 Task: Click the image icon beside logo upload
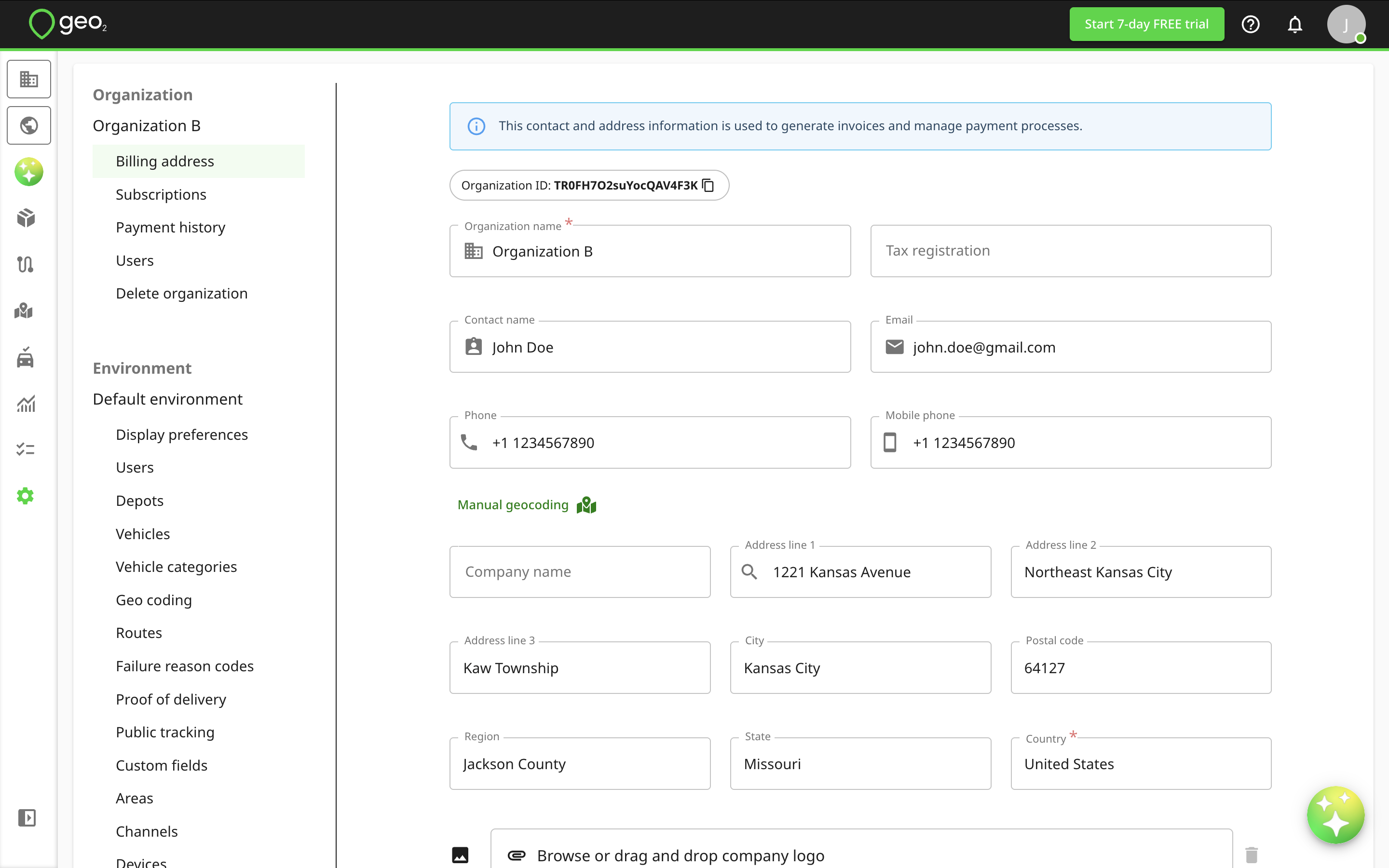(x=460, y=855)
